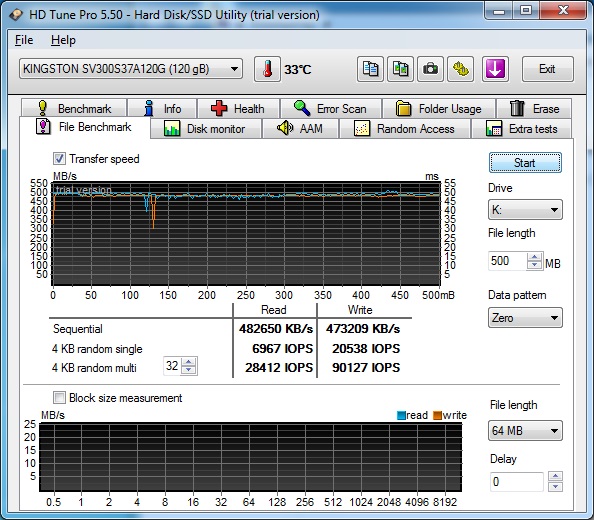Open the Error Scan magnifier tab

pyautogui.click(x=331, y=109)
